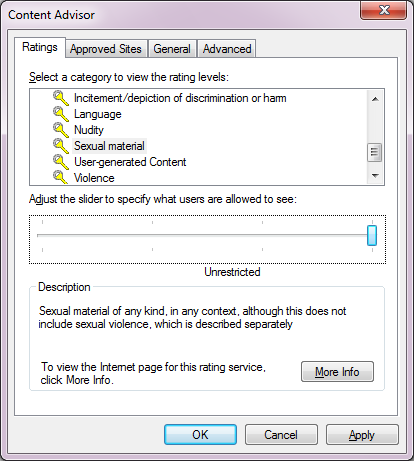Image resolution: width=414 pixels, height=461 pixels.
Task: Switch to the Approved Sites tab
Action: [106, 49]
